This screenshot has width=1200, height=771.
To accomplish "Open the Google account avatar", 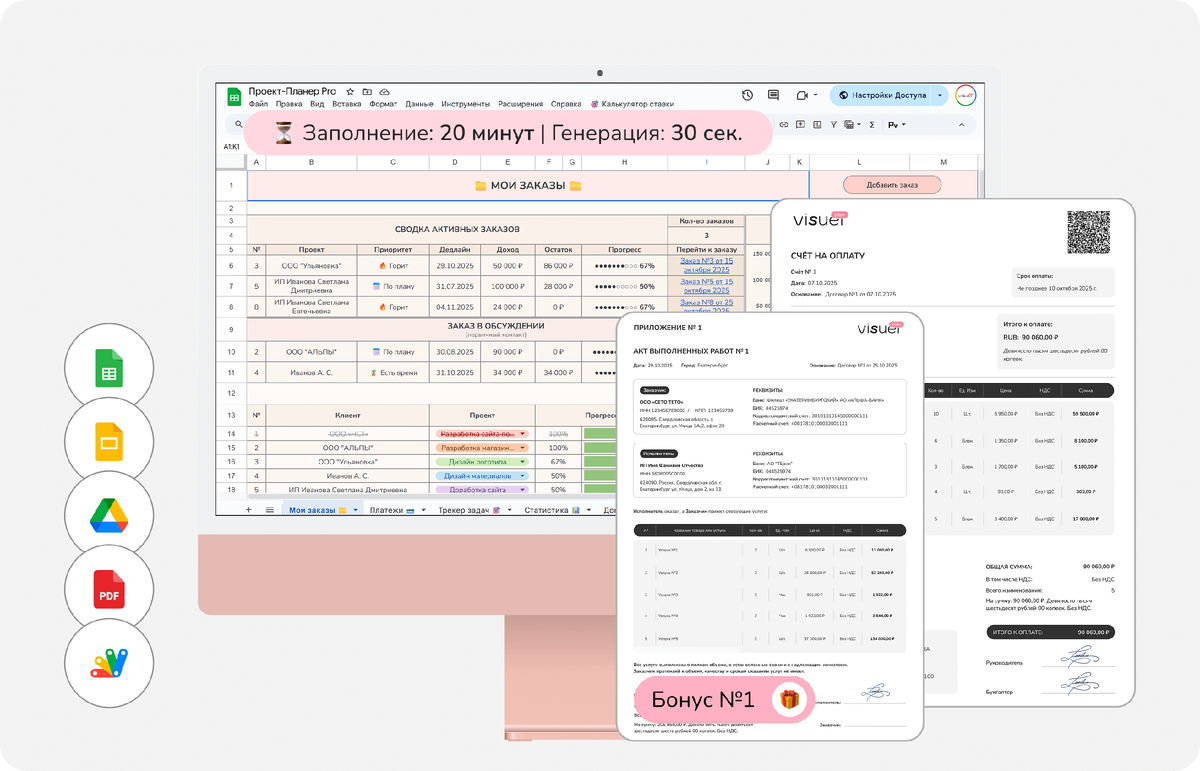I will pos(966,96).
